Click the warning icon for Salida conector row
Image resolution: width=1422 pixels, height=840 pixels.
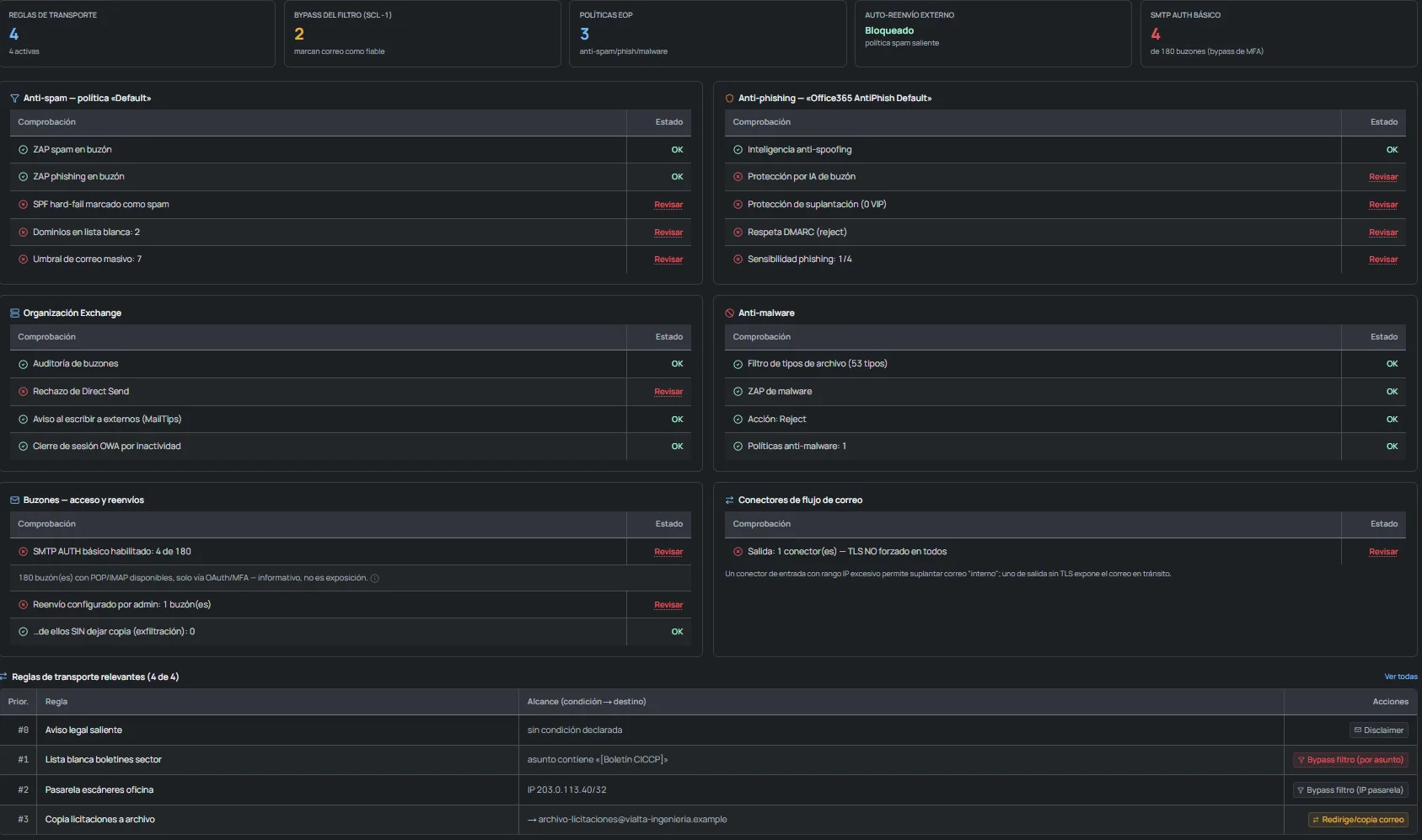point(738,552)
